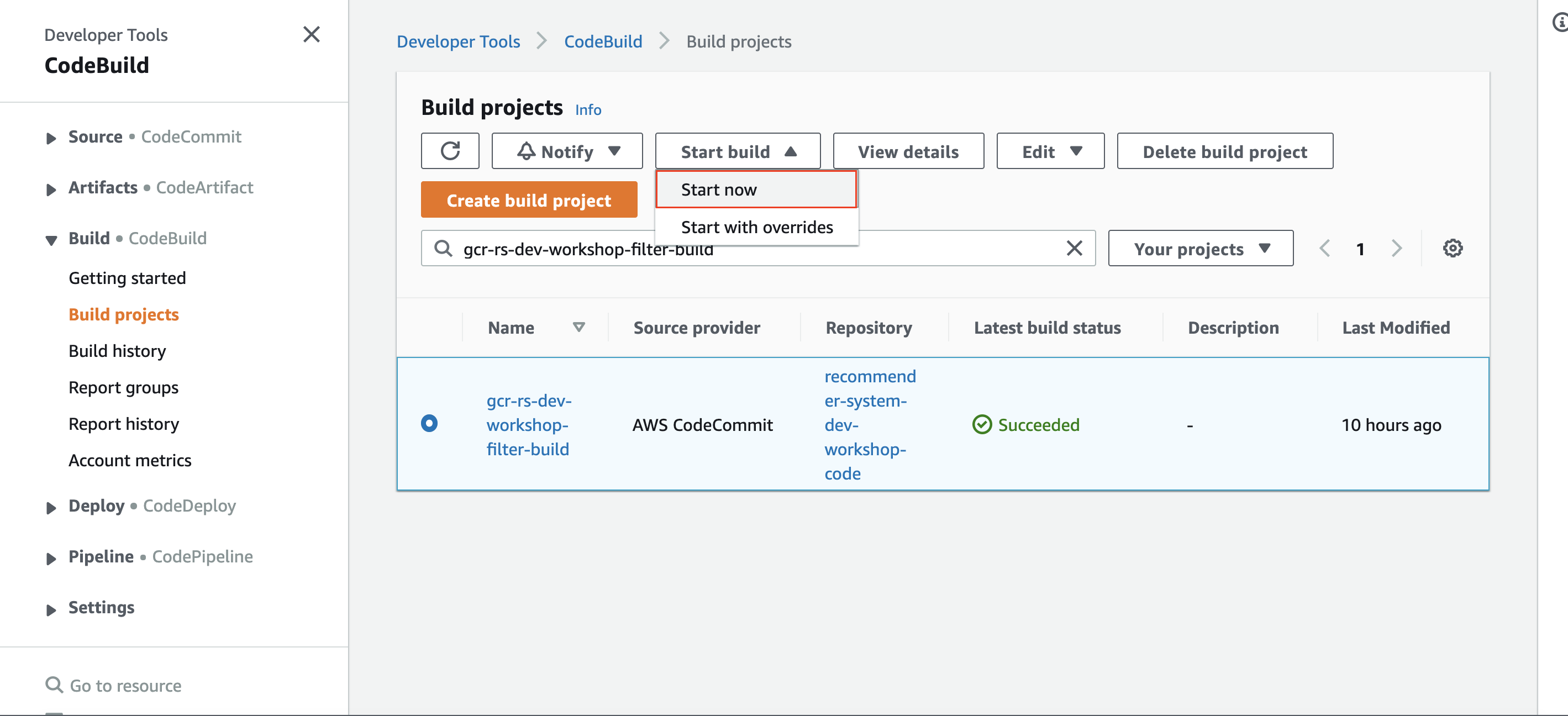Click the Delete build project button
This screenshot has width=1568, height=716.
(x=1225, y=151)
